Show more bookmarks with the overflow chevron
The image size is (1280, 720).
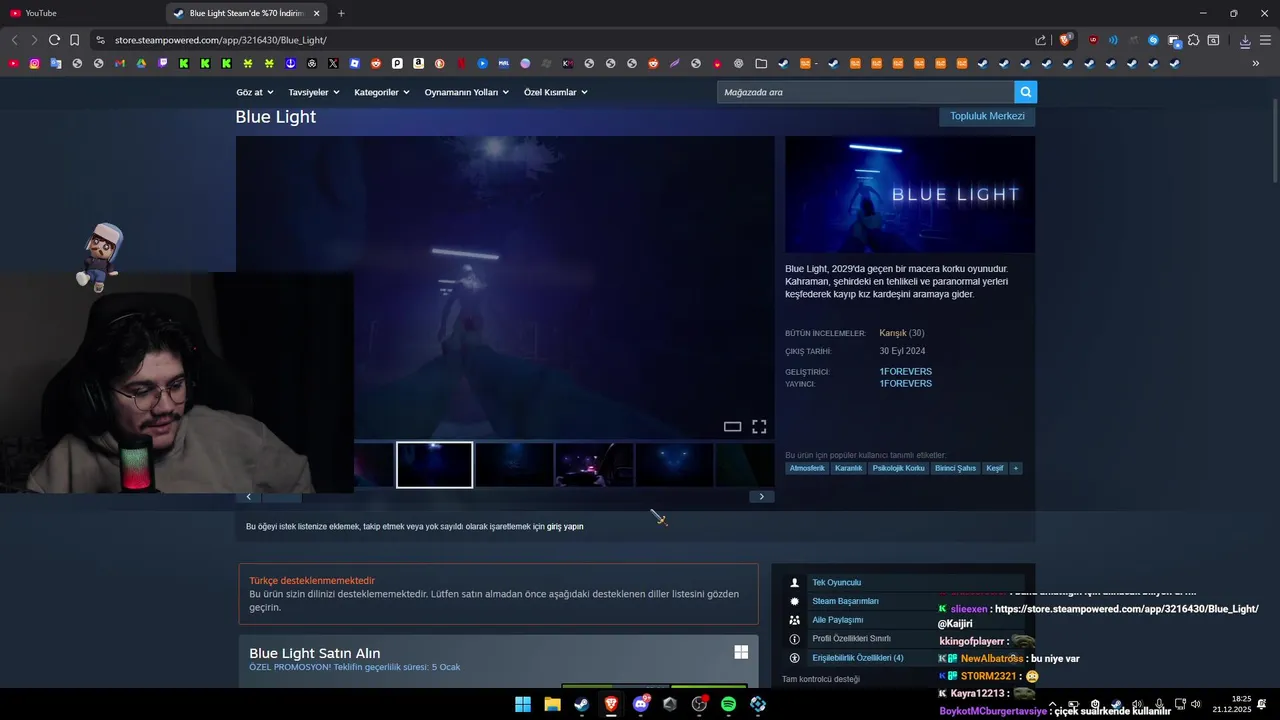point(1256,63)
